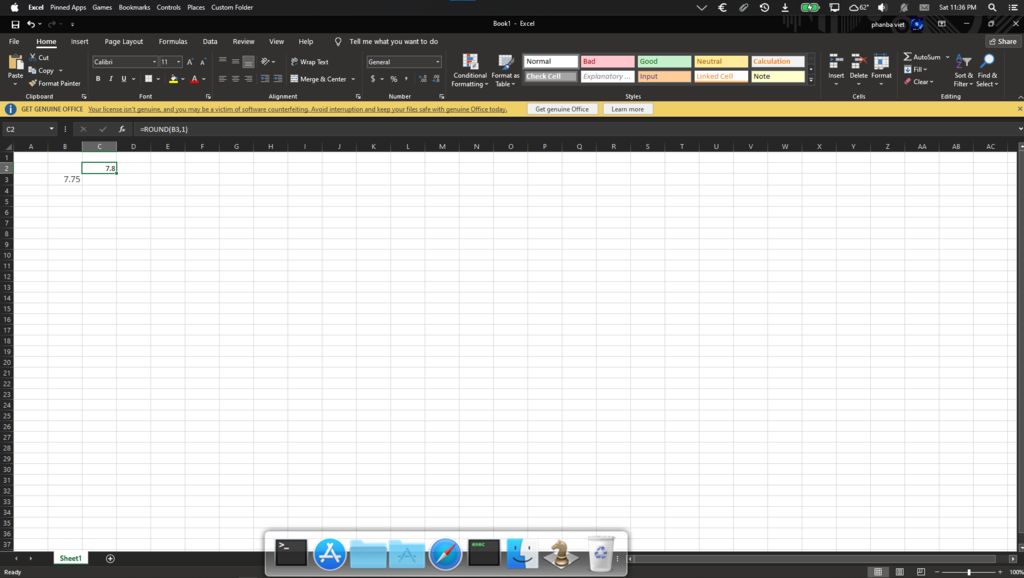Click the Get genuine Office button
This screenshot has width=1024, height=578.
click(562, 109)
